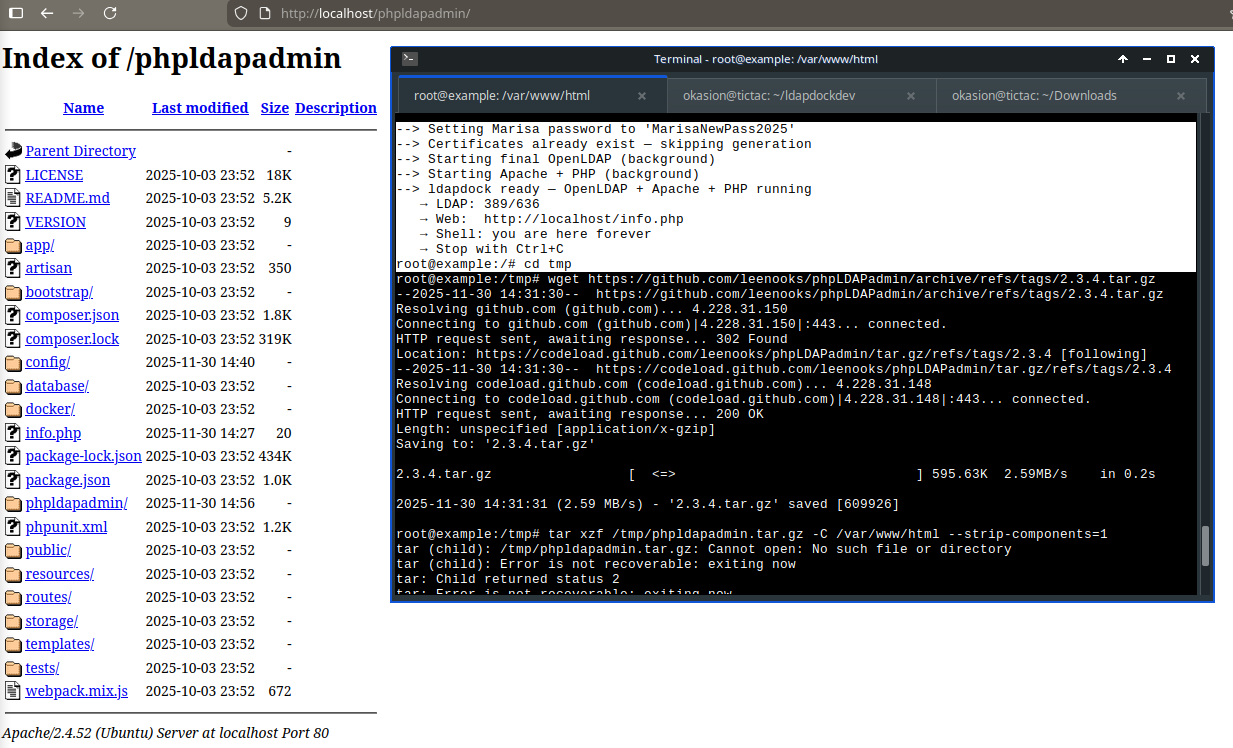Image resolution: width=1233 pixels, height=748 pixels.
Task: Click the terminal window menu icon
Action: coord(409,59)
